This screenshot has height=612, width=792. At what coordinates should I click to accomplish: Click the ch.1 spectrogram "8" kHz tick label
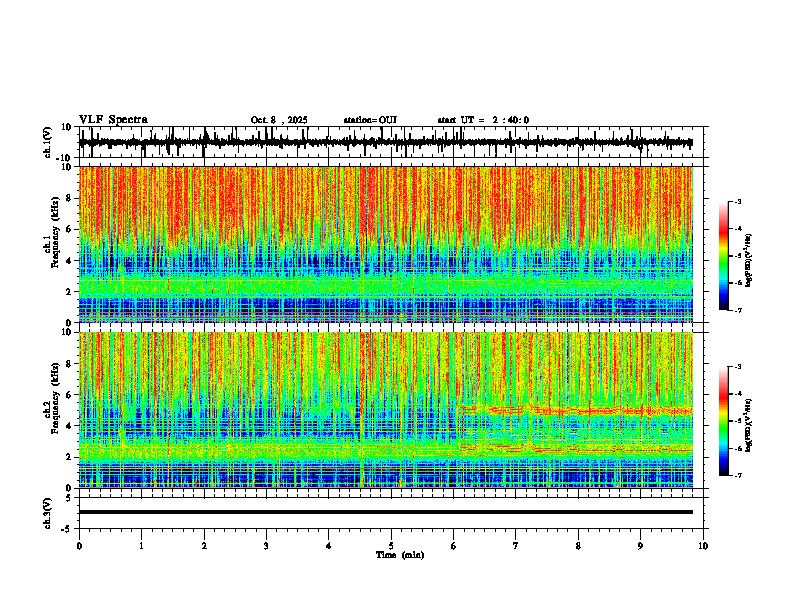[x=69, y=198]
